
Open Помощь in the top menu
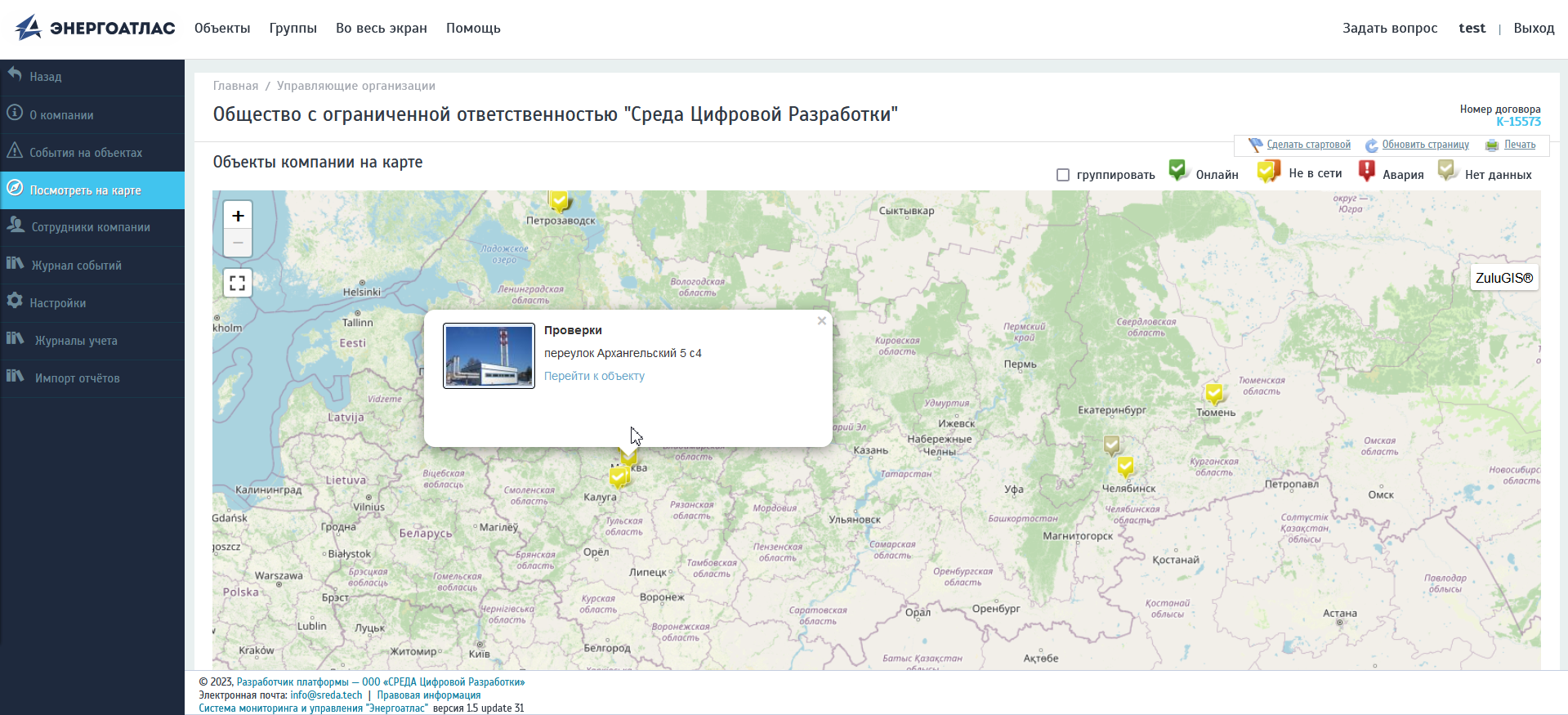point(473,28)
